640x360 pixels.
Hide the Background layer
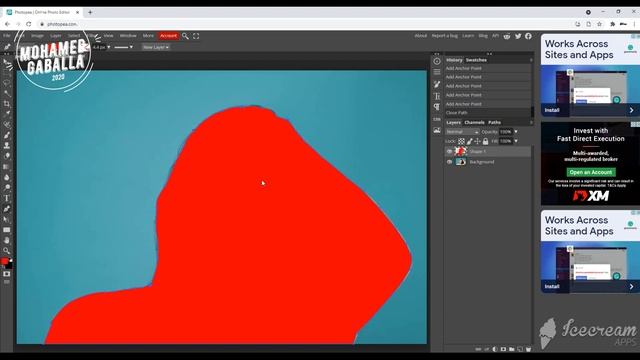click(x=449, y=162)
